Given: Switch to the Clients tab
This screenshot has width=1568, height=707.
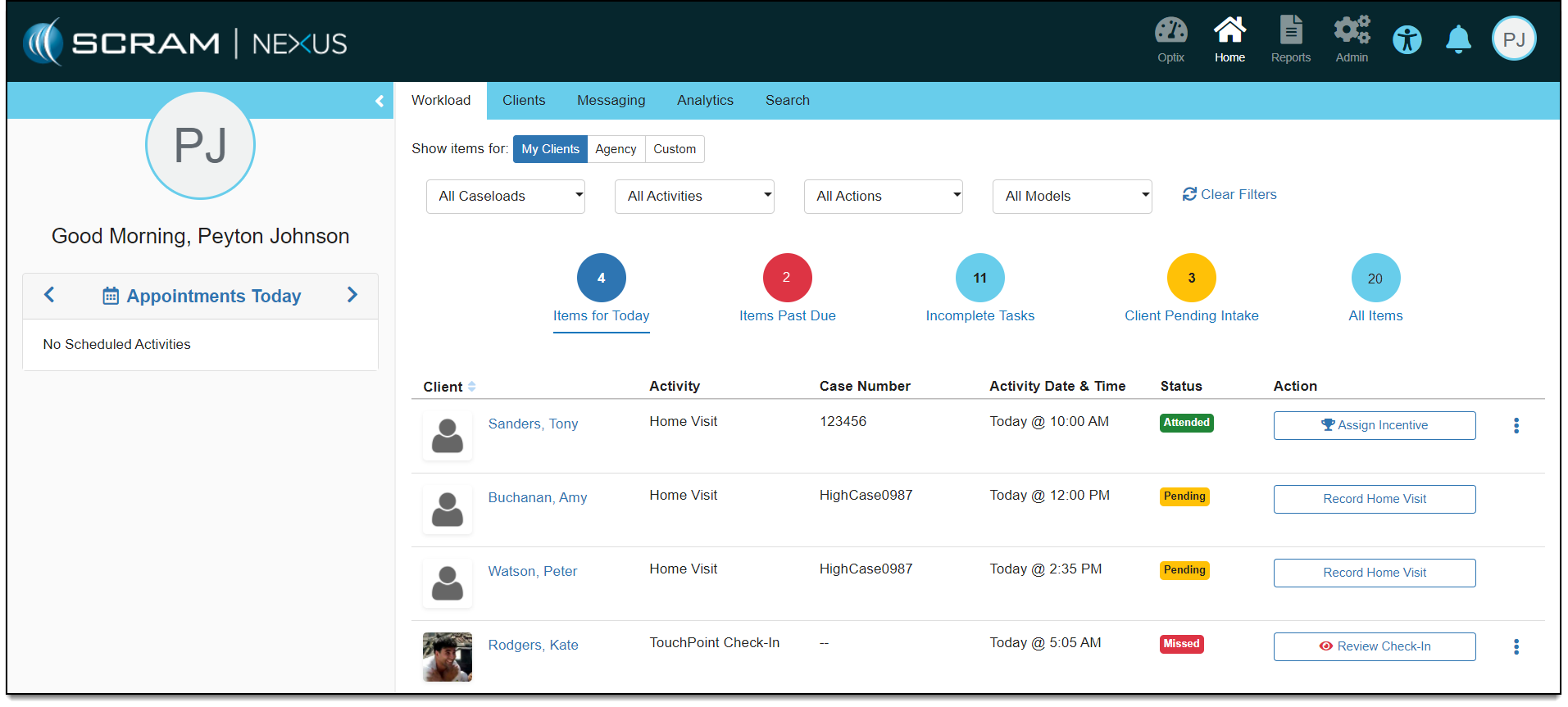Looking at the screenshot, I should coord(524,101).
